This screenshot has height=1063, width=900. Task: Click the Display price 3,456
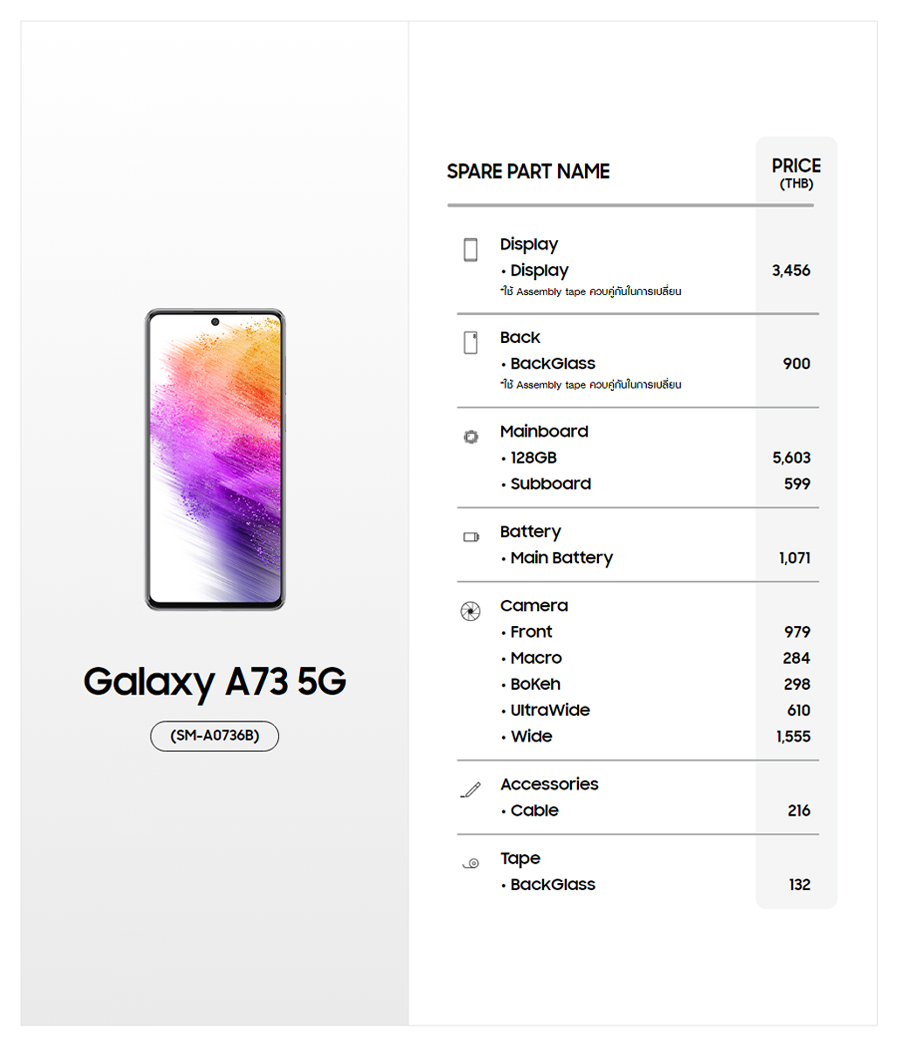point(791,271)
